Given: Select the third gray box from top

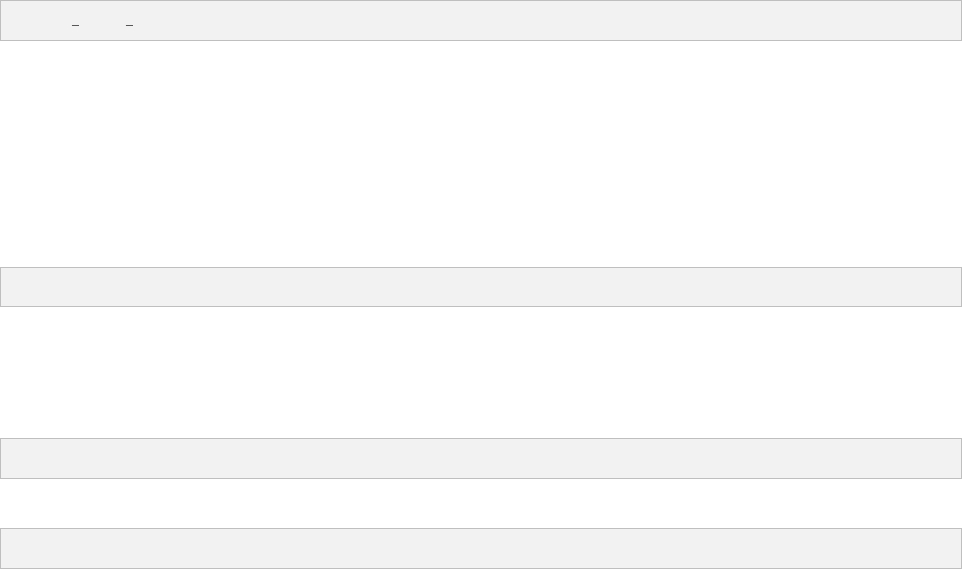Looking at the screenshot, I should point(481,458).
